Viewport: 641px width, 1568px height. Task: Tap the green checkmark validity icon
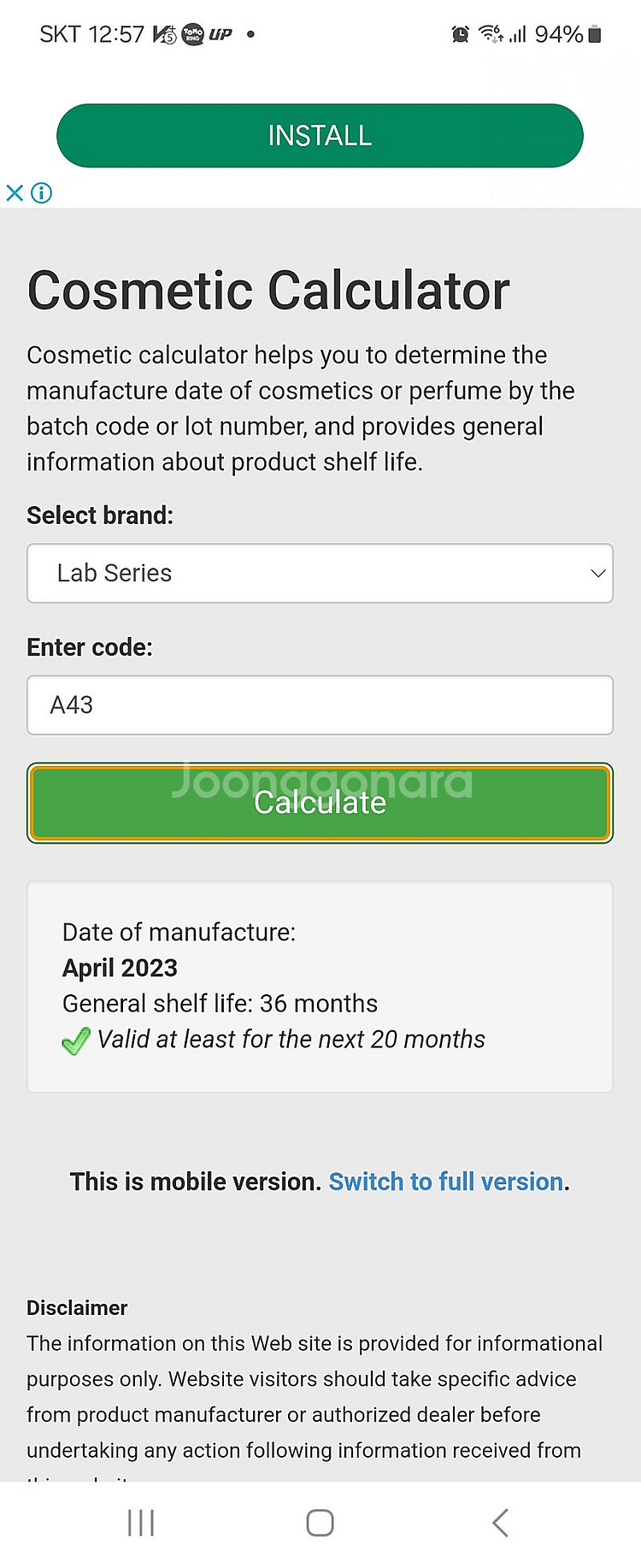tap(76, 1040)
